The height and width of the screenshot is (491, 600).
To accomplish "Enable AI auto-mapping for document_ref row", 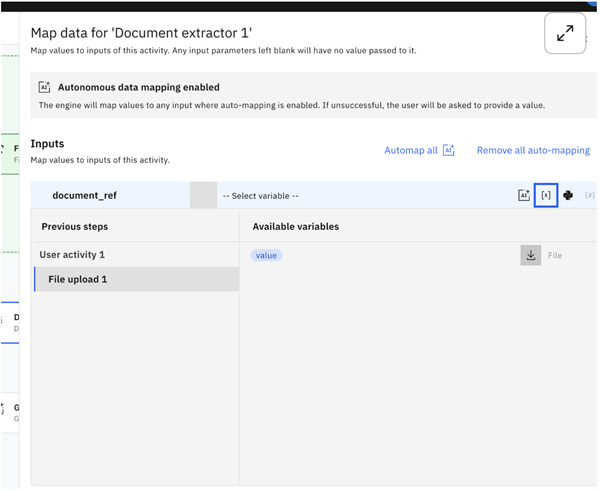I will [523, 196].
